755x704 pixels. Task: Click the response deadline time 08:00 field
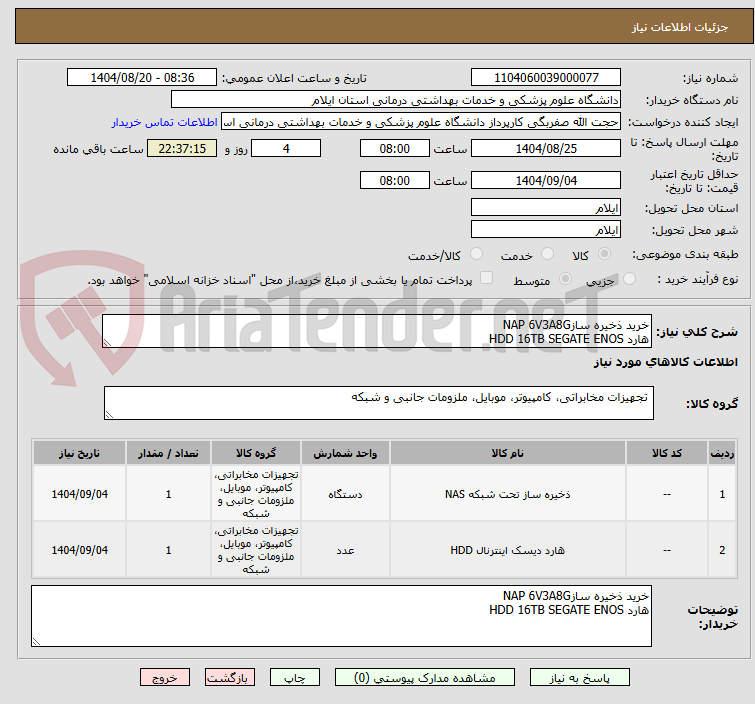point(394,148)
